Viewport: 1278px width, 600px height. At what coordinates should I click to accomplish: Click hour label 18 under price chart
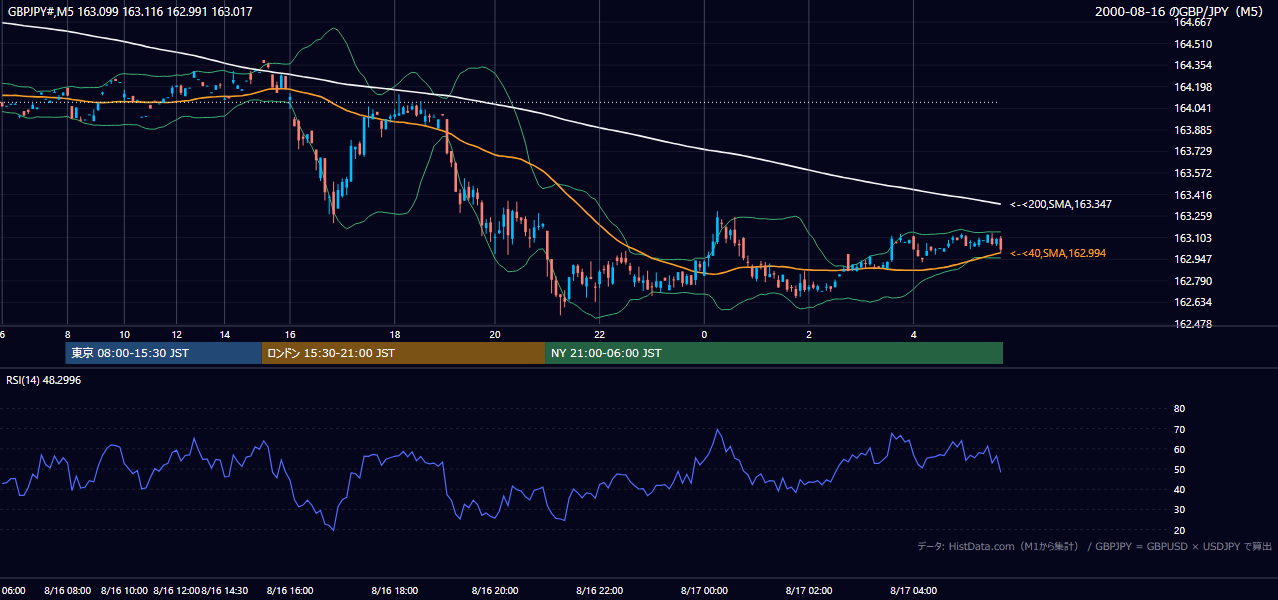395,334
